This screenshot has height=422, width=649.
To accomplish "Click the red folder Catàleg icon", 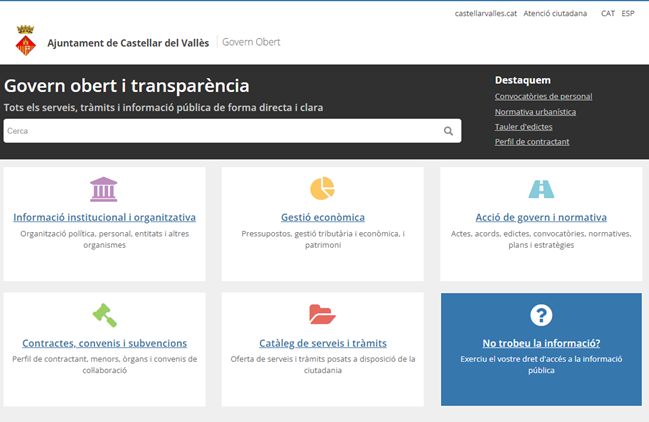I will [x=322, y=314].
